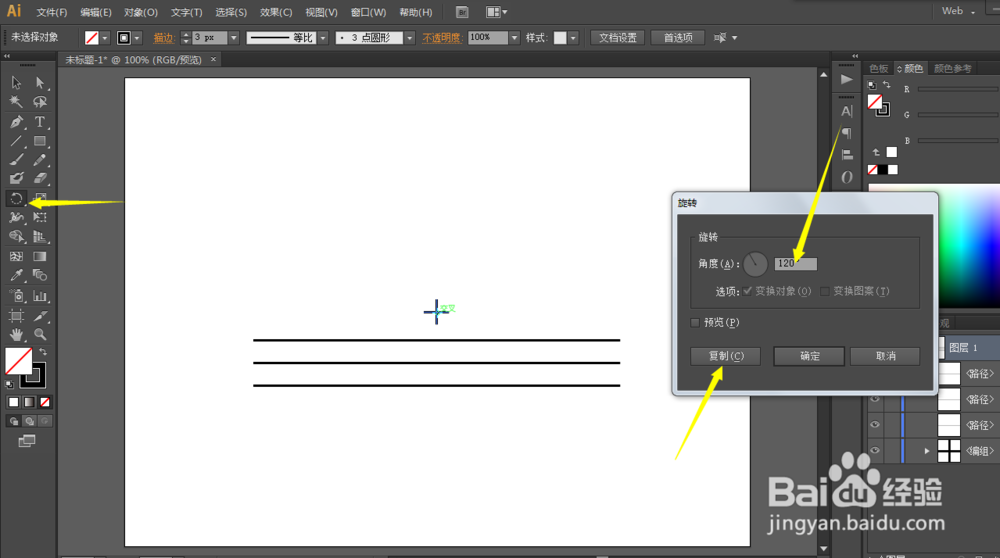
Task: Switch to the 色板 tab
Action: (x=879, y=68)
